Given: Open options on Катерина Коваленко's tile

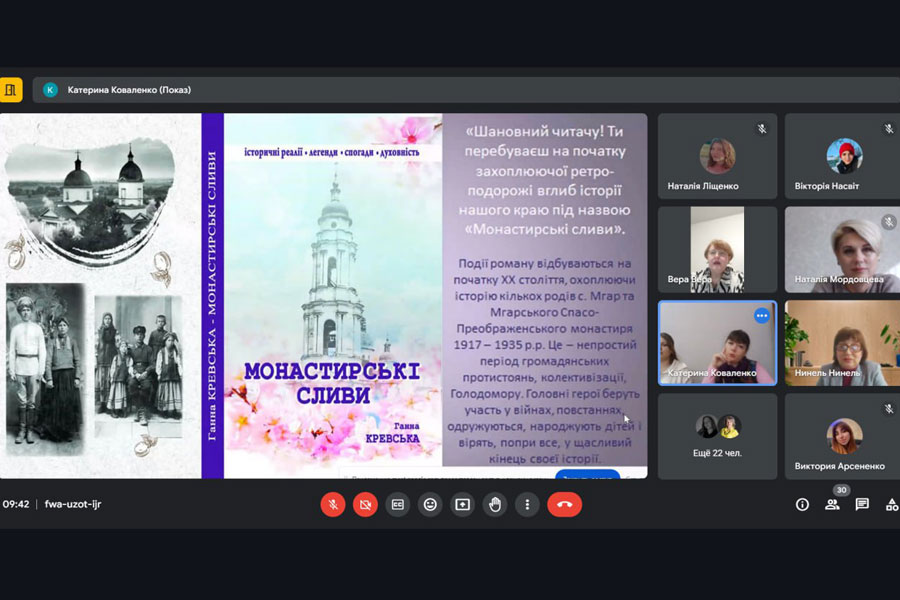Looking at the screenshot, I should click(762, 316).
